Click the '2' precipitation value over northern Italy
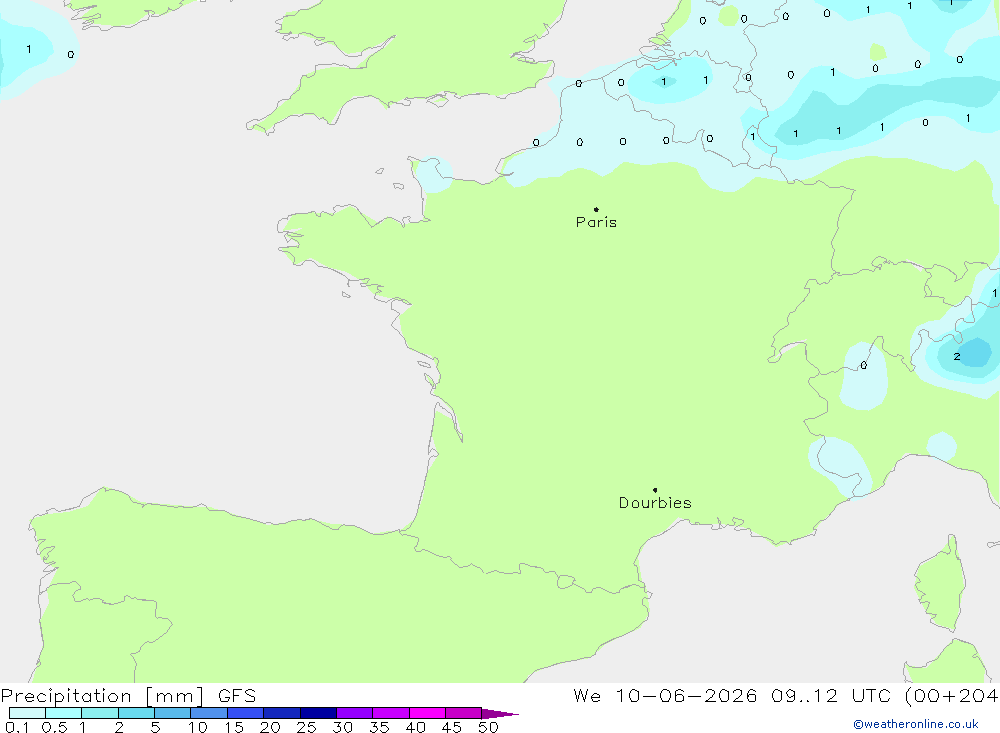Screen dimensions: 1000x733 point(957,357)
